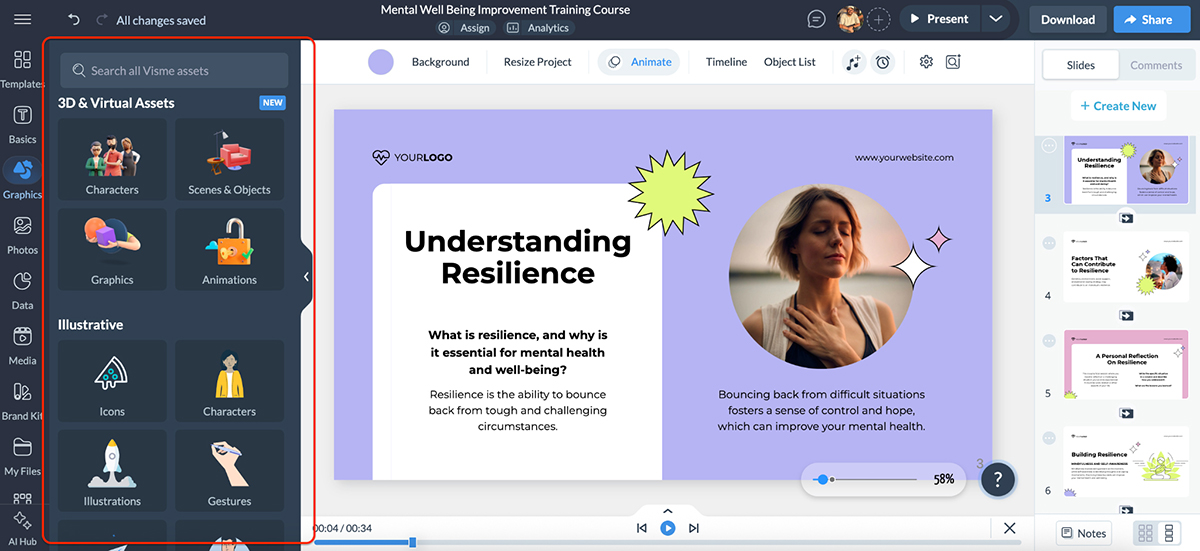This screenshot has height=551, width=1200.
Task: Click Background in the toolbar
Action: pyautogui.click(x=440, y=62)
